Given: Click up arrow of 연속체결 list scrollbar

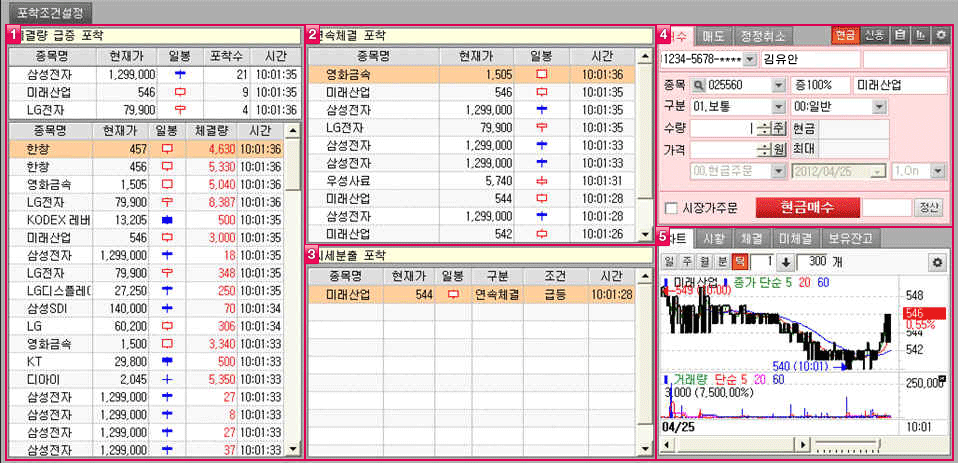Looking at the screenshot, I should coord(645,57).
